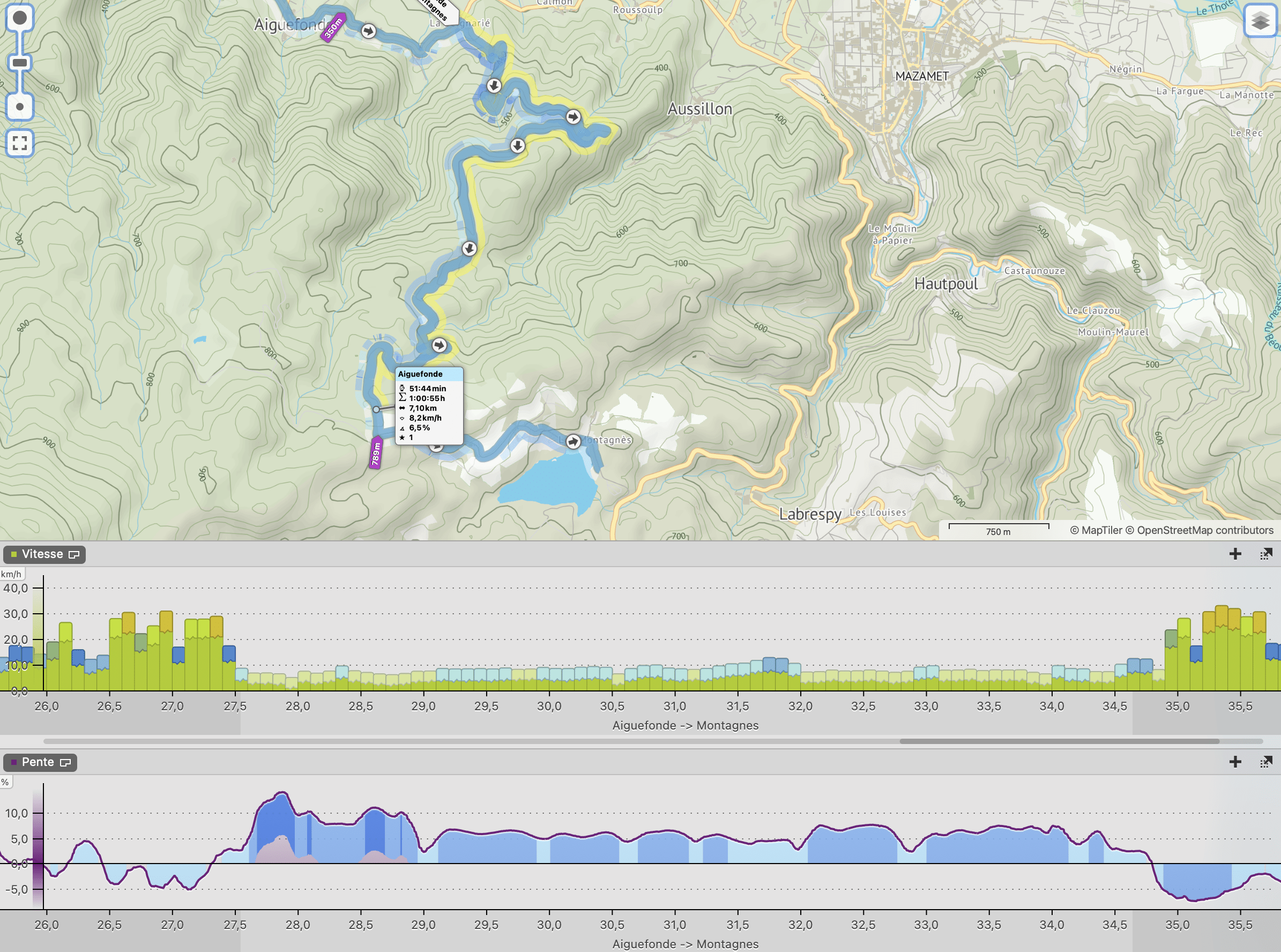This screenshot has width=1281, height=952.
Task: Add a chart with Vitesse plus icon
Action: coord(1235,554)
